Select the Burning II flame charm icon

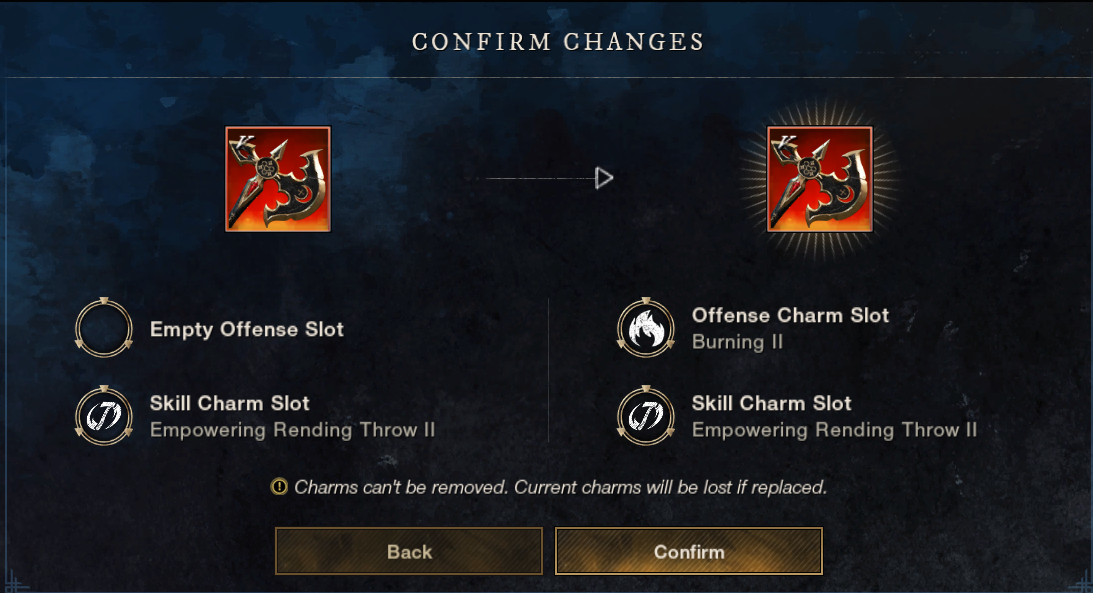click(x=646, y=328)
